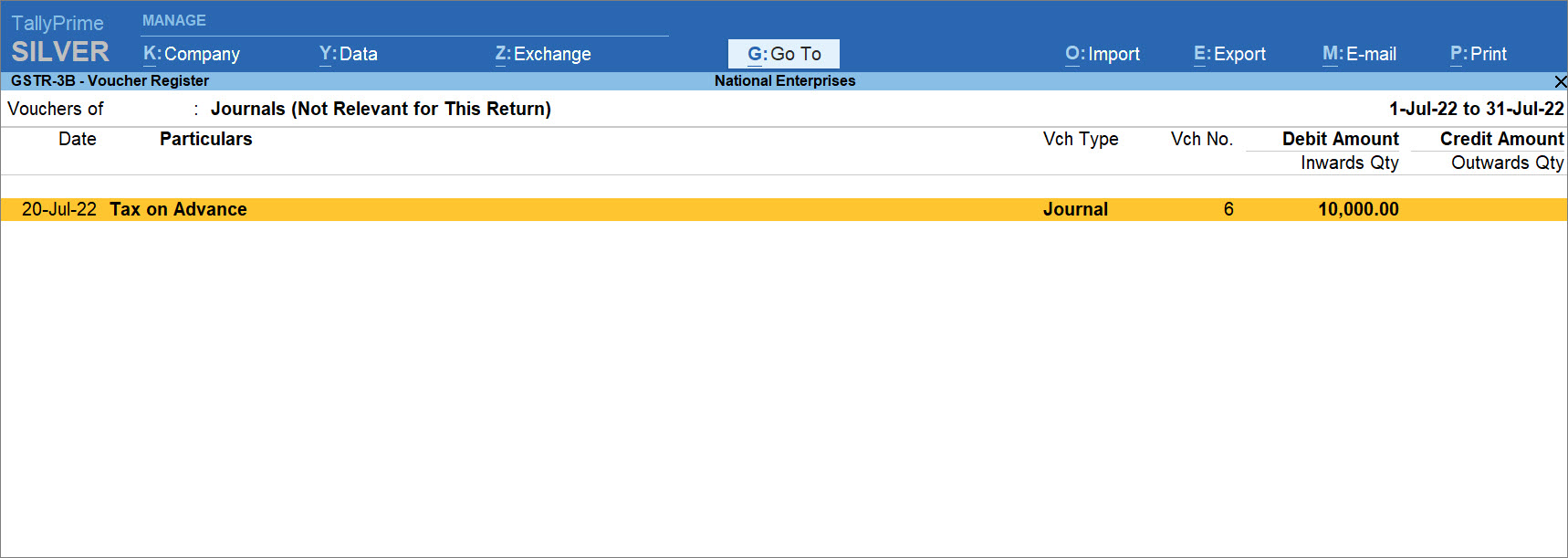Viewport: 1568px width, 558px height.
Task: Open the Company menu
Action: click(192, 54)
